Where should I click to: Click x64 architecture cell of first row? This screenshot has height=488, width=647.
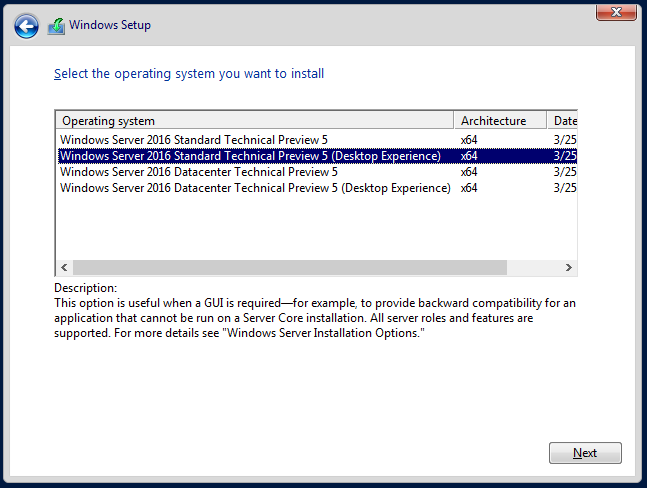click(x=469, y=140)
